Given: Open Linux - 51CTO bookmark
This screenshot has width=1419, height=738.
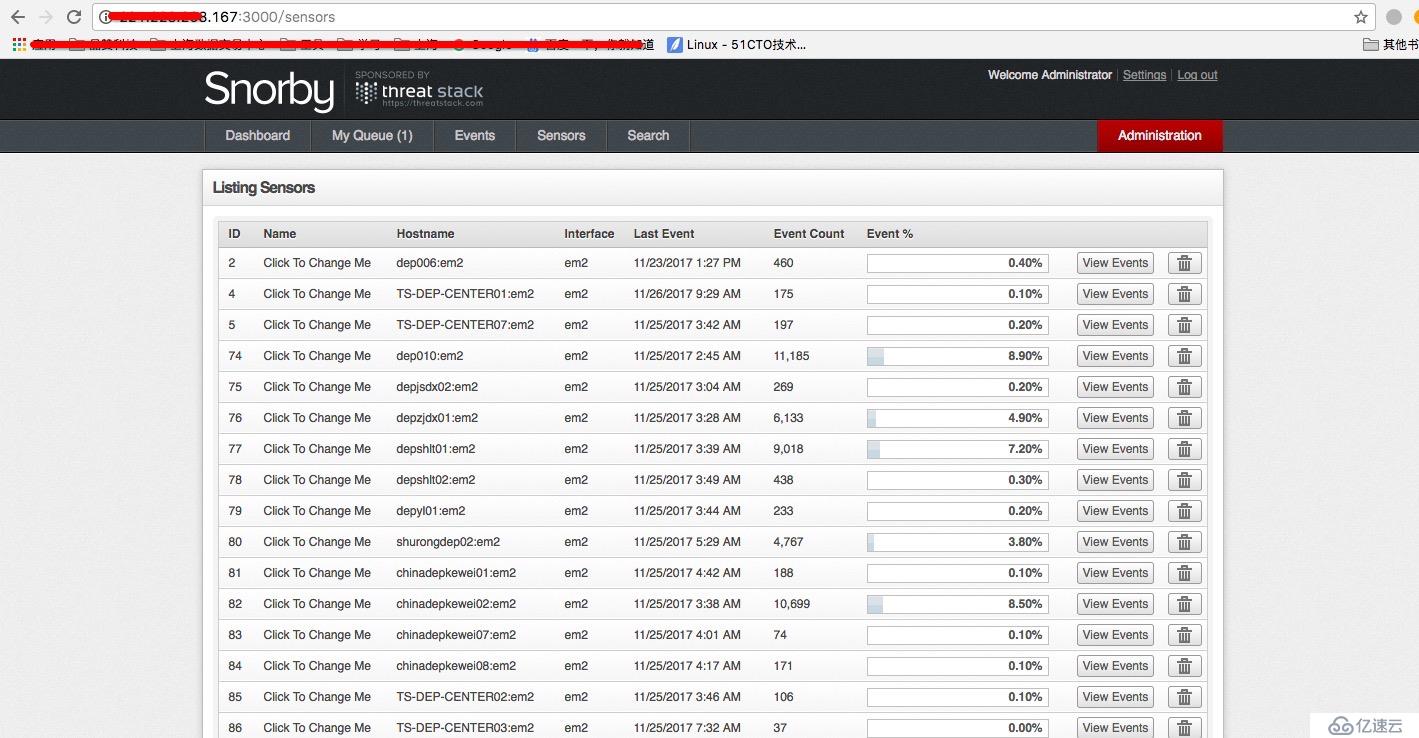Looking at the screenshot, I should coord(736,44).
